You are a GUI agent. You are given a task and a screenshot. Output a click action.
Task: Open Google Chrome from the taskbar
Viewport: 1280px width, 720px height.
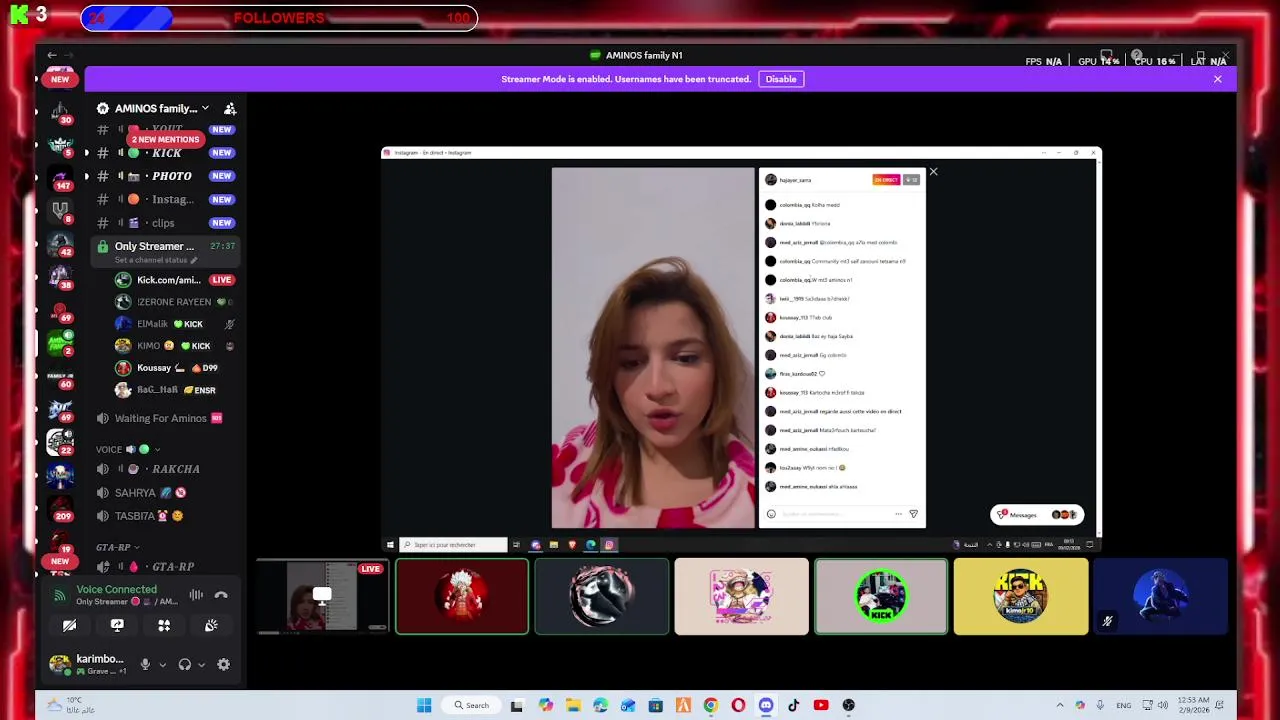711,705
